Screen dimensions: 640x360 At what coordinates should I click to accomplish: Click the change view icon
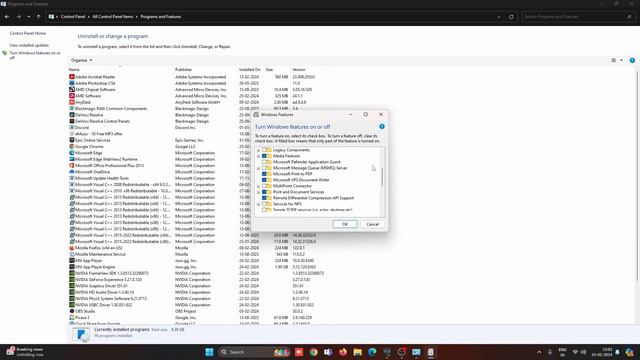(613, 60)
